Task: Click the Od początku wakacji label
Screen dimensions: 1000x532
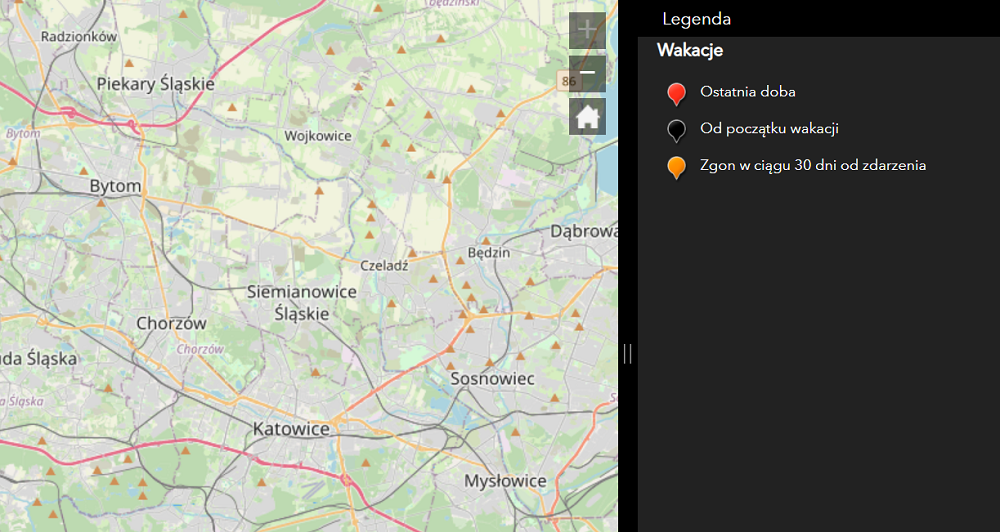Action: click(769, 128)
